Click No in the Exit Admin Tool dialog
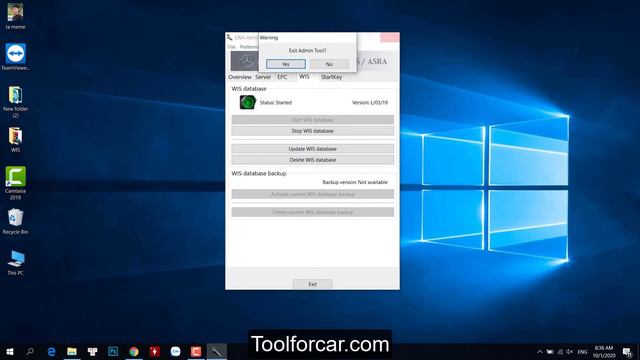This screenshot has height=360, width=640. [329, 64]
